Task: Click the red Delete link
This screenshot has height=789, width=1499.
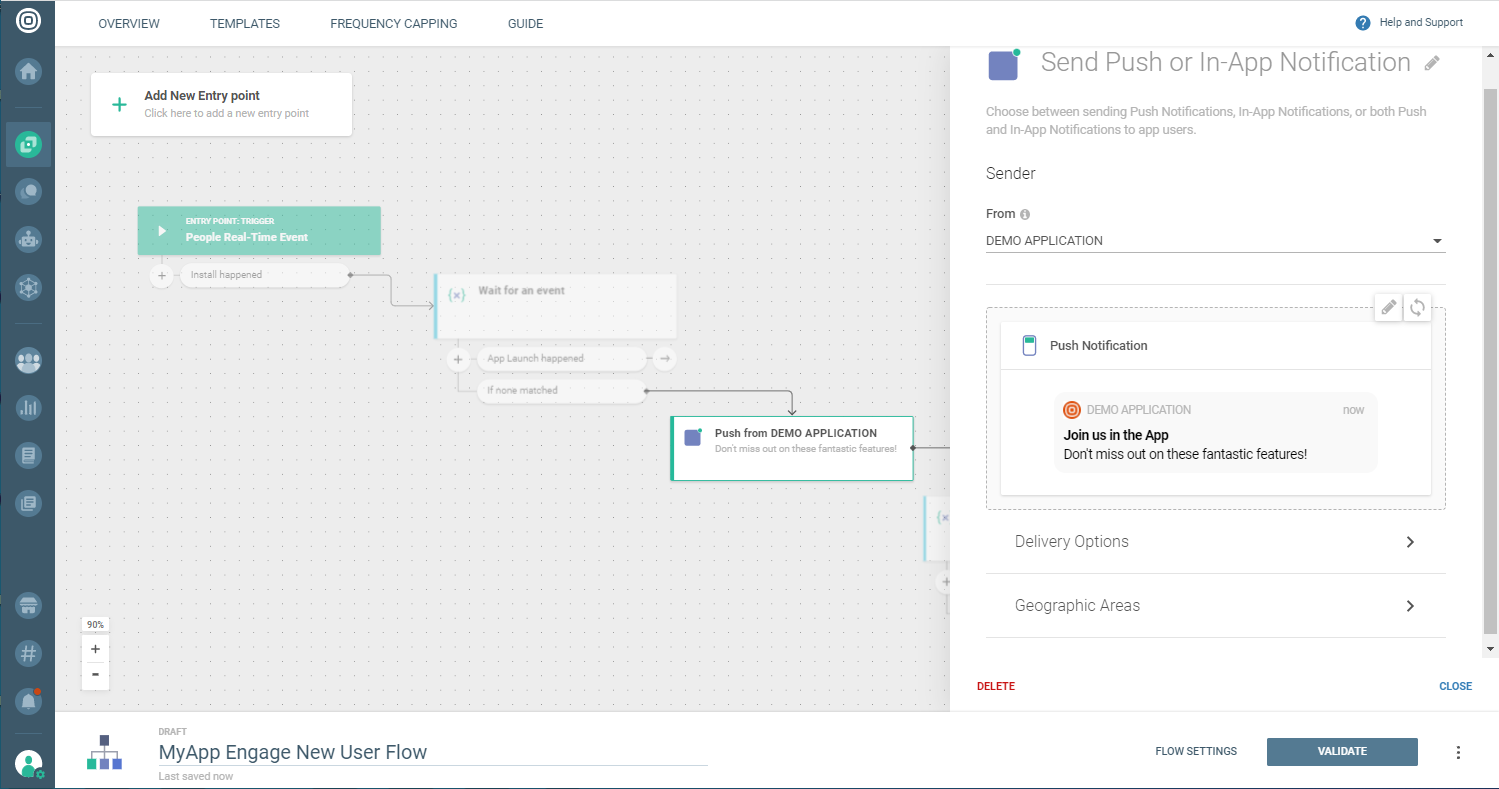Action: (995, 687)
